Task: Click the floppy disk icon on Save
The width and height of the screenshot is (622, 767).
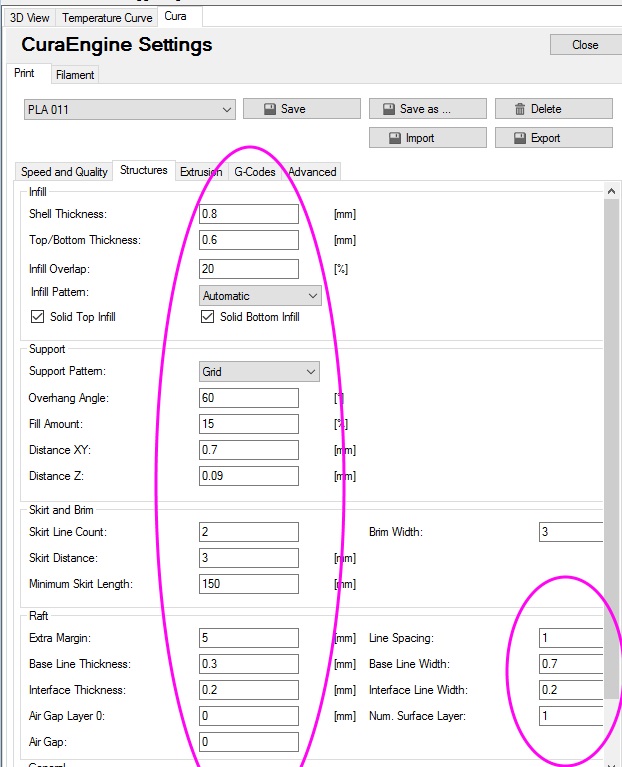Action: tap(270, 109)
